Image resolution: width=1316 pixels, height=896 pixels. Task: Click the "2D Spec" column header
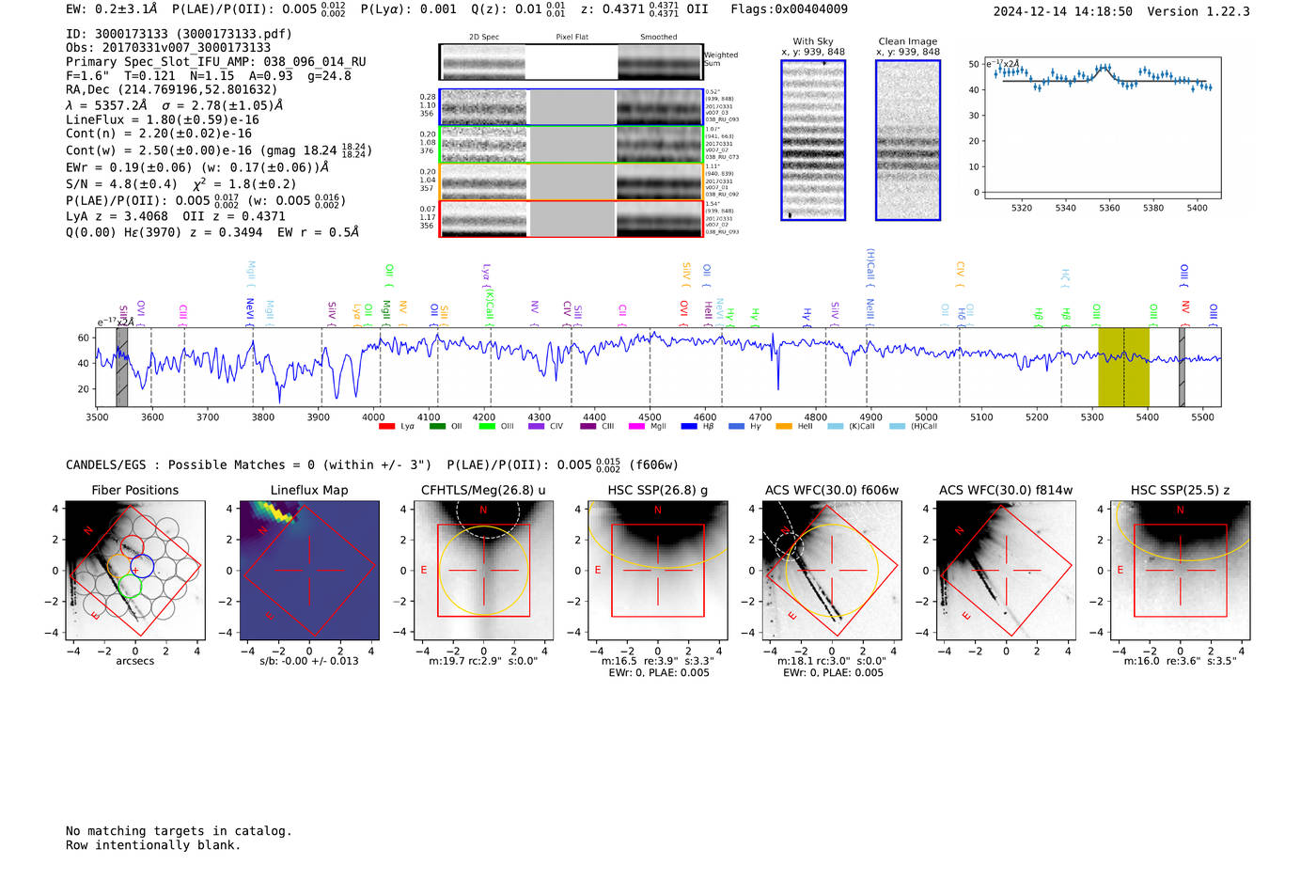click(484, 38)
